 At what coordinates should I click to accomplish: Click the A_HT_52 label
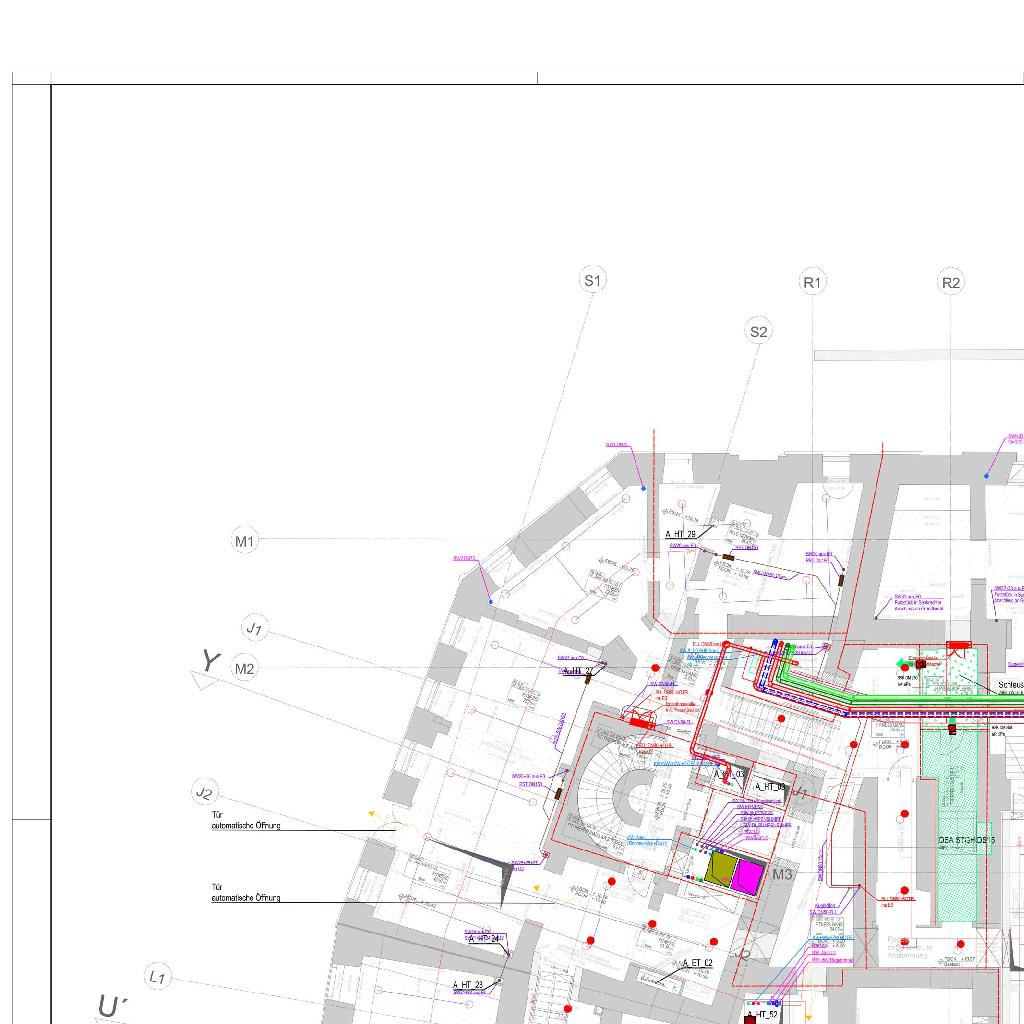(x=762, y=1014)
